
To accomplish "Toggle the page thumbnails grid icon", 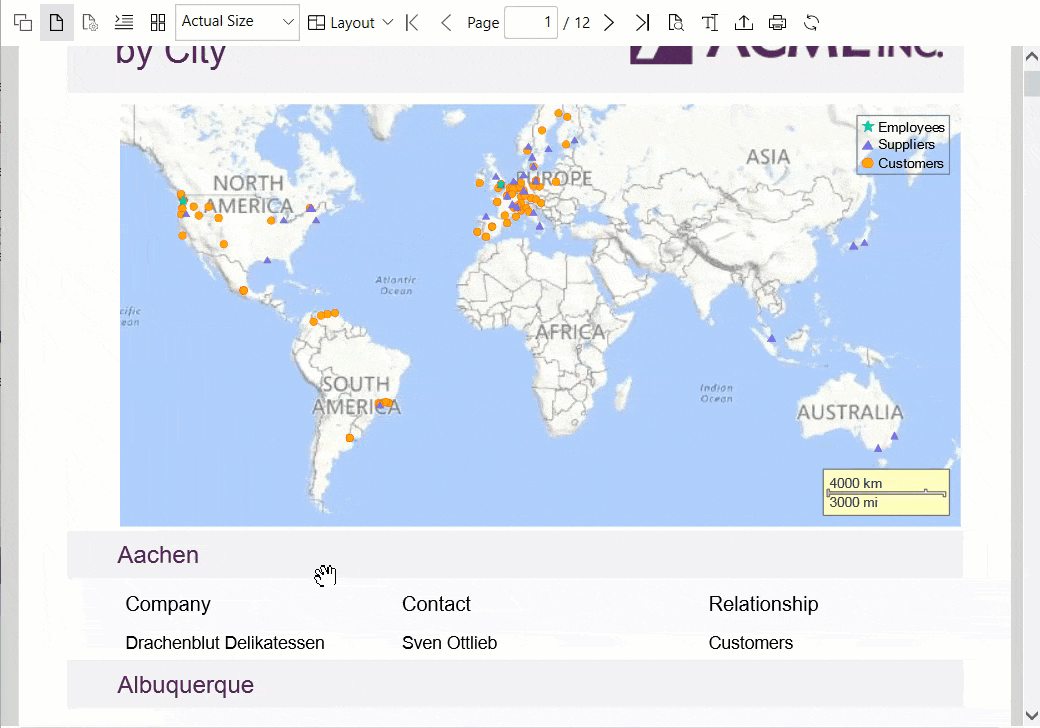I will [x=157, y=22].
